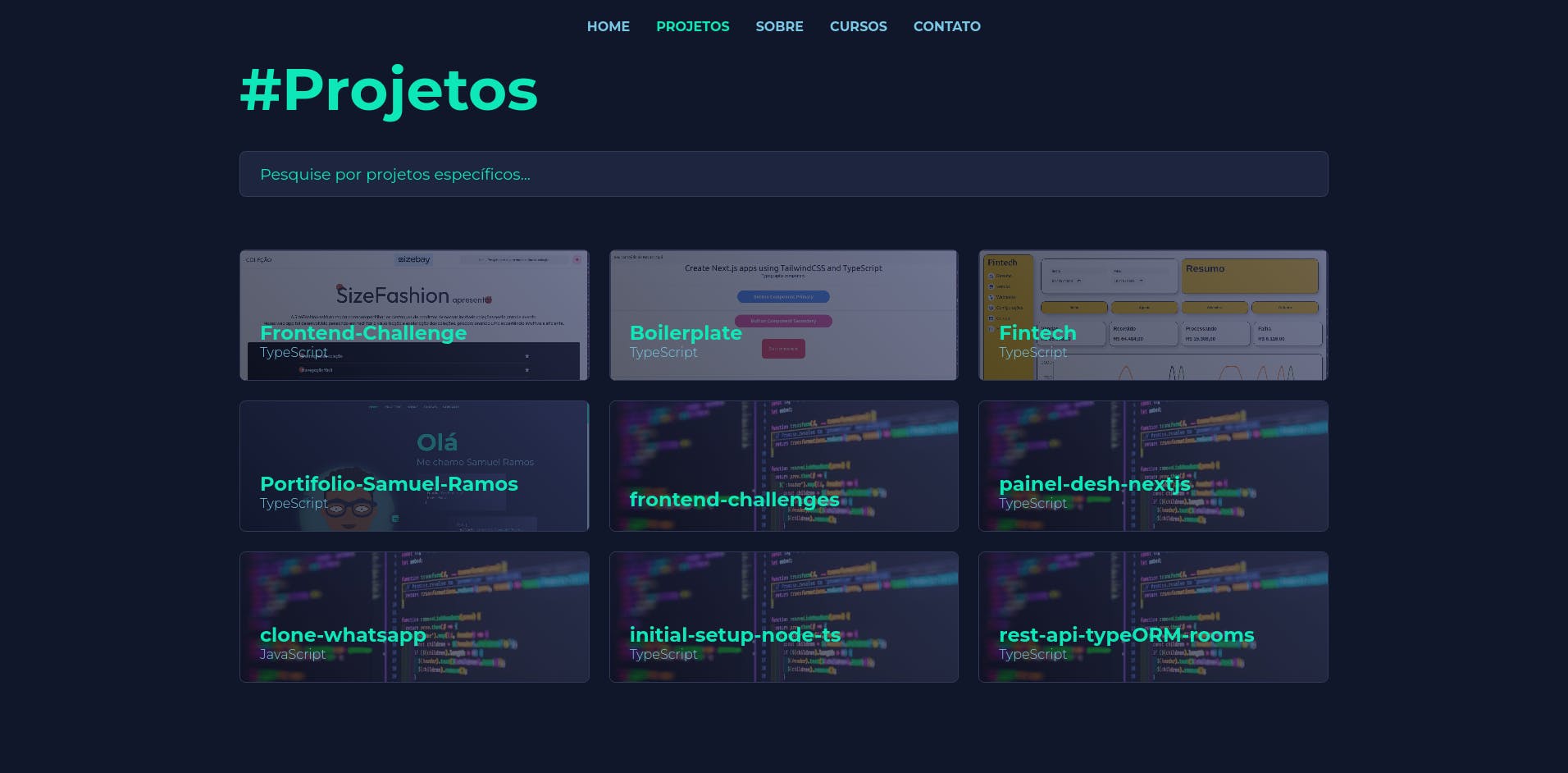This screenshot has height=773, width=1568.
Task: Open the Portifolio-Samuel-Ramos project
Action: [x=390, y=484]
